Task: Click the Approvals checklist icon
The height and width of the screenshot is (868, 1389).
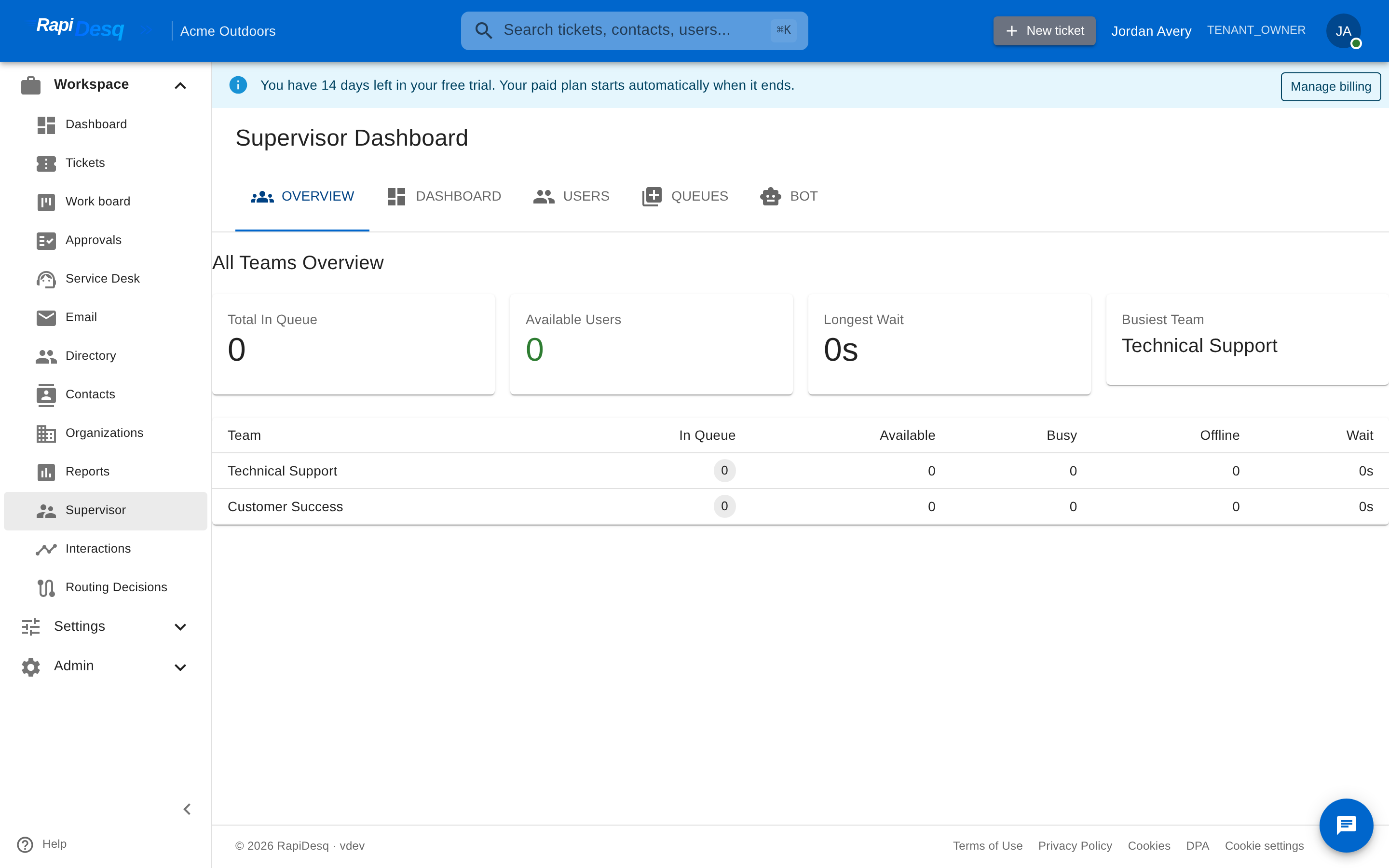Action: [x=46, y=240]
